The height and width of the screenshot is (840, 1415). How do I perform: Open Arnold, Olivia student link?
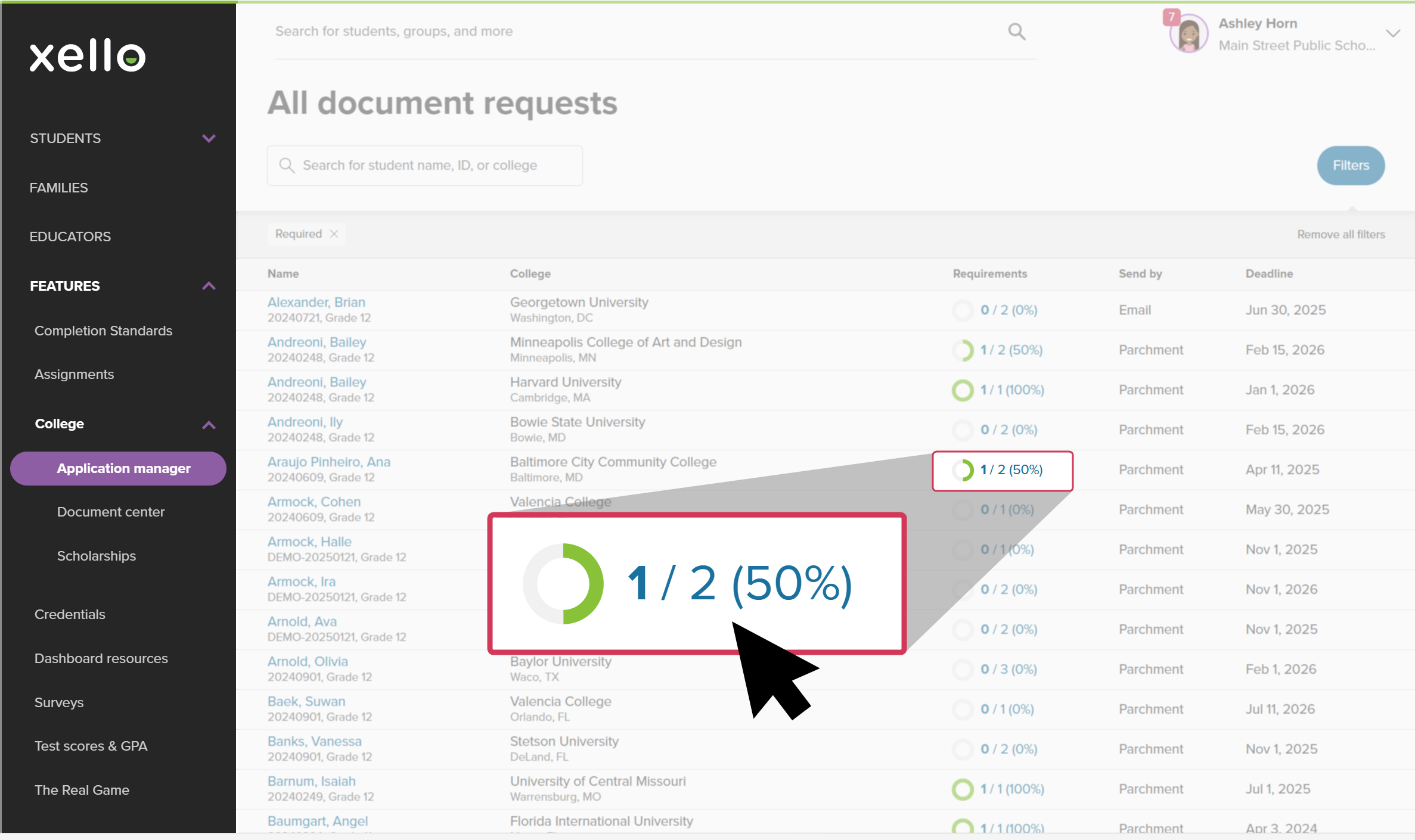point(308,661)
